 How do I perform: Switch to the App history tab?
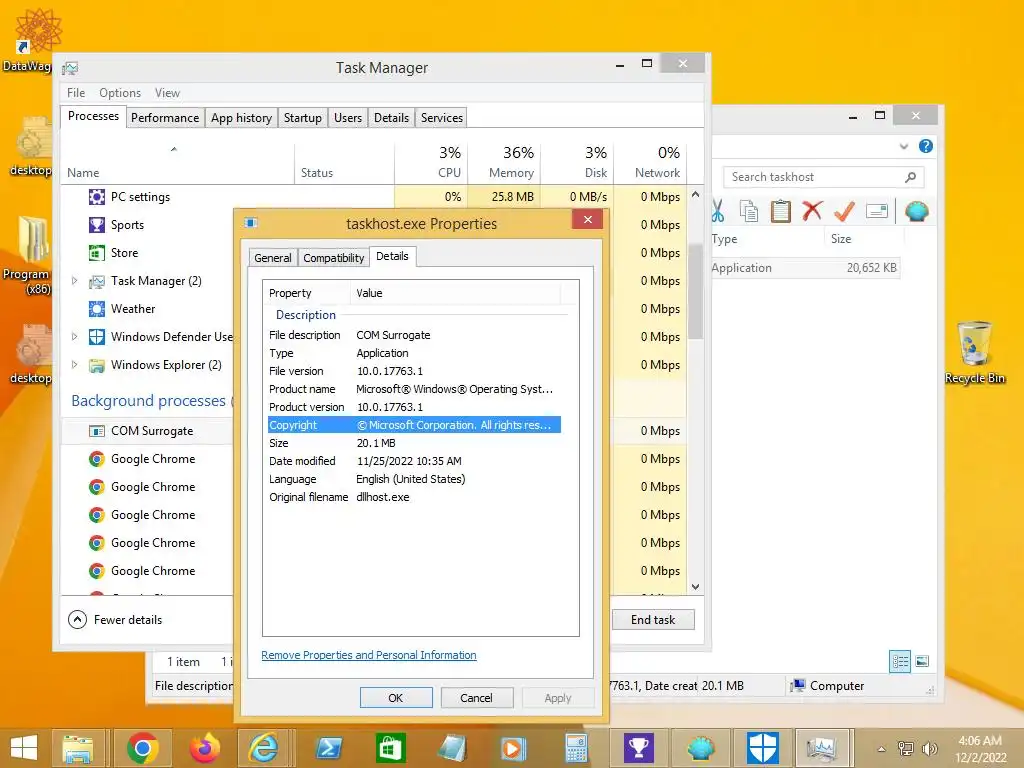[241, 118]
